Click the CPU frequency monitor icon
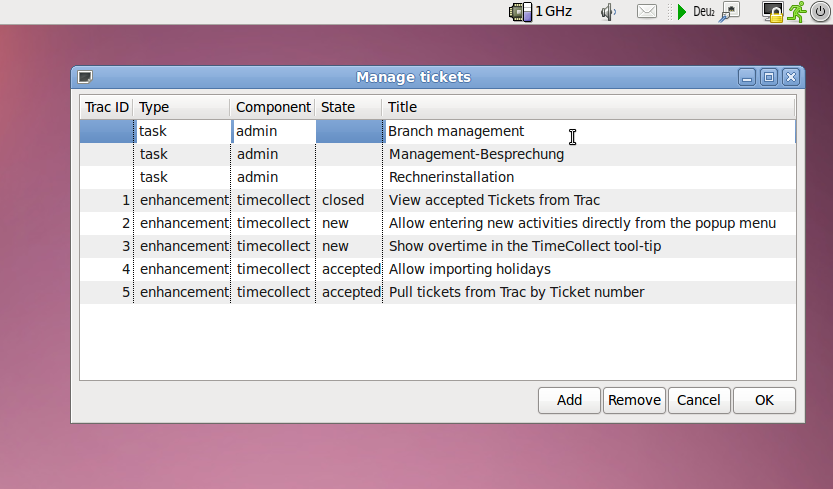Viewport: 833px width, 489px height. click(520, 12)
